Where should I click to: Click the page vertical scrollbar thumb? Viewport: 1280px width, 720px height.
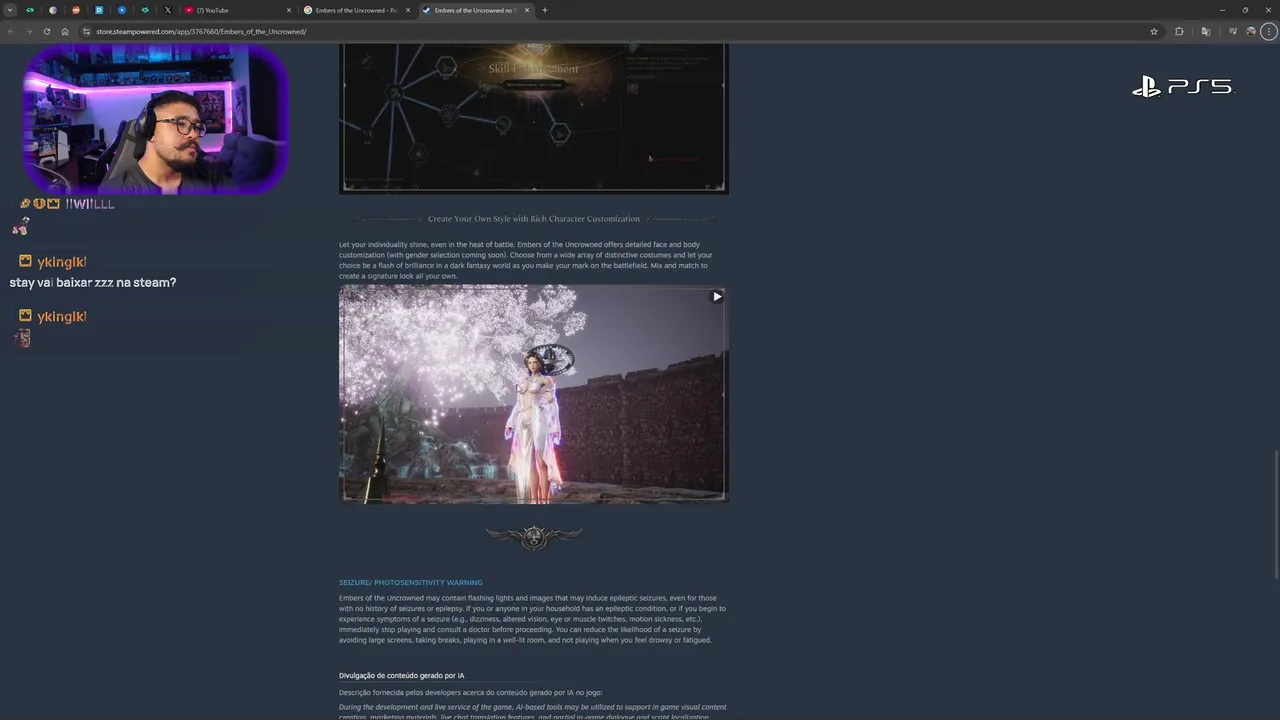tap(1276, 513)
